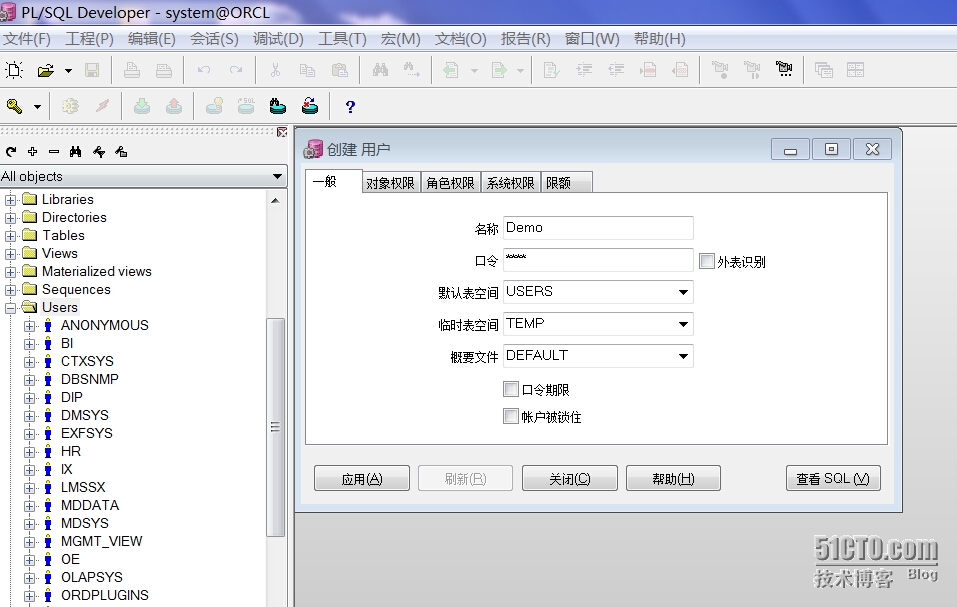Click the cascade windows toolbar icon

[823, 70]
